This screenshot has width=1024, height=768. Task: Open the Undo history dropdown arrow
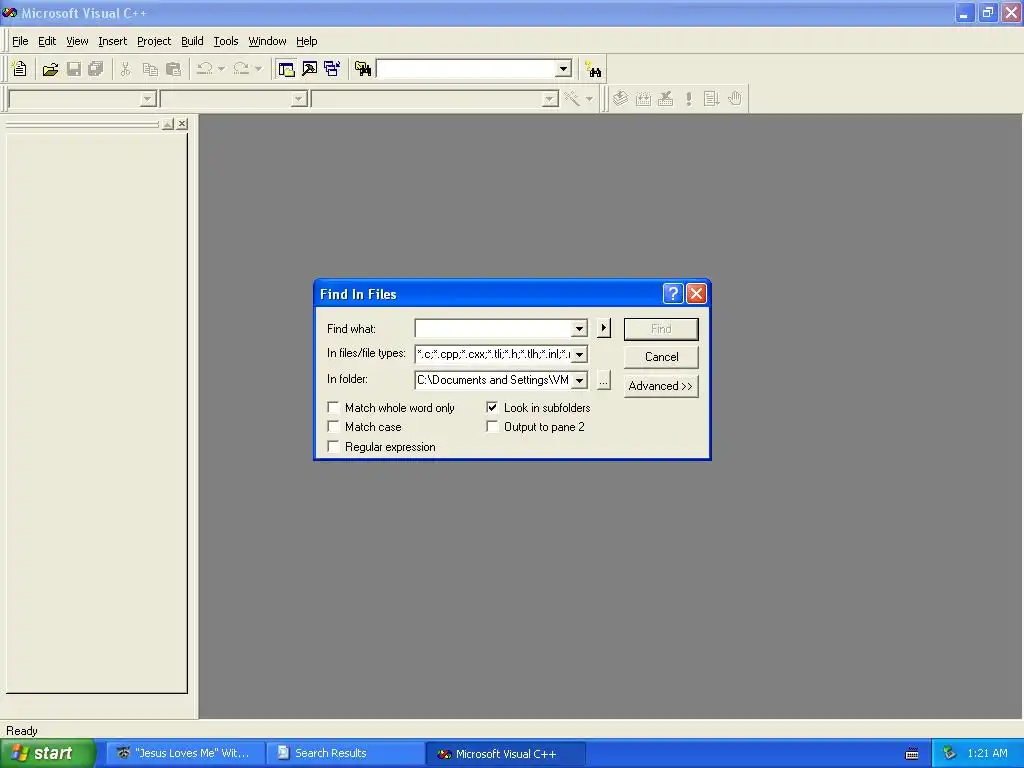(221, 69)
